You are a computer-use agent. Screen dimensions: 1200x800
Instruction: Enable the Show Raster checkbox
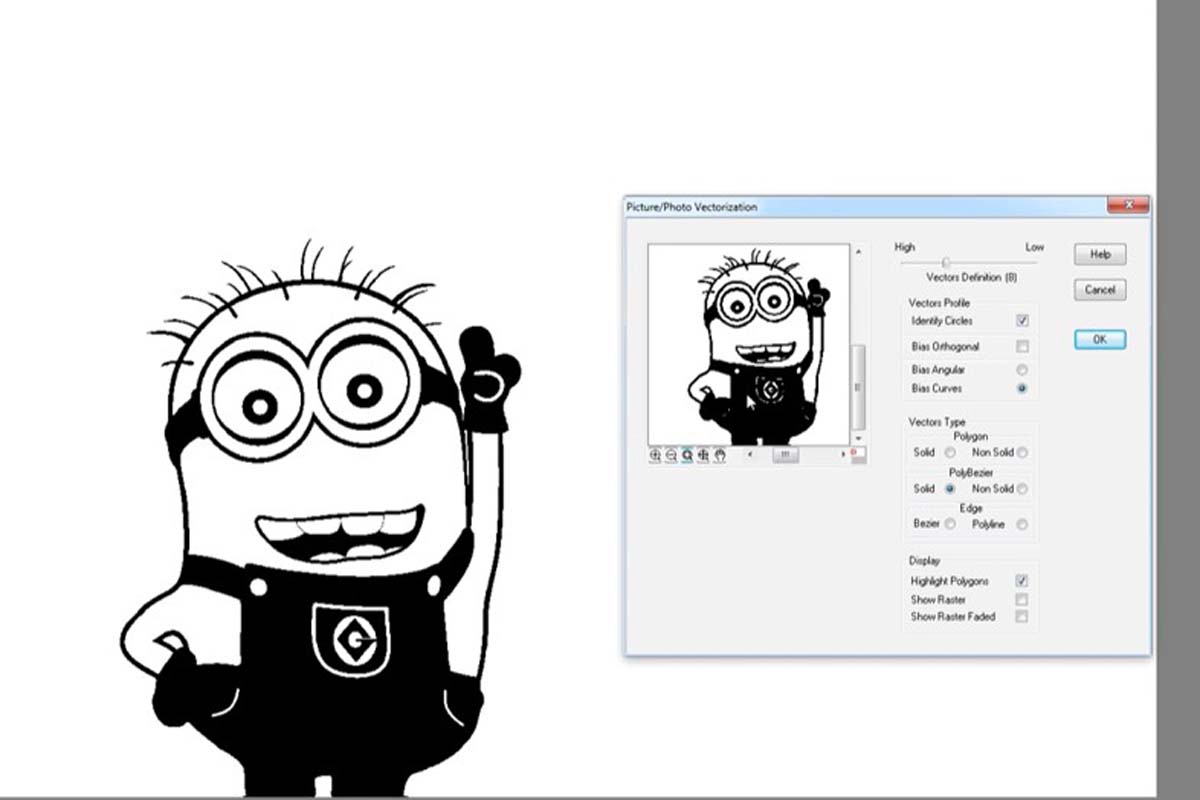[x=1022, y=600]
